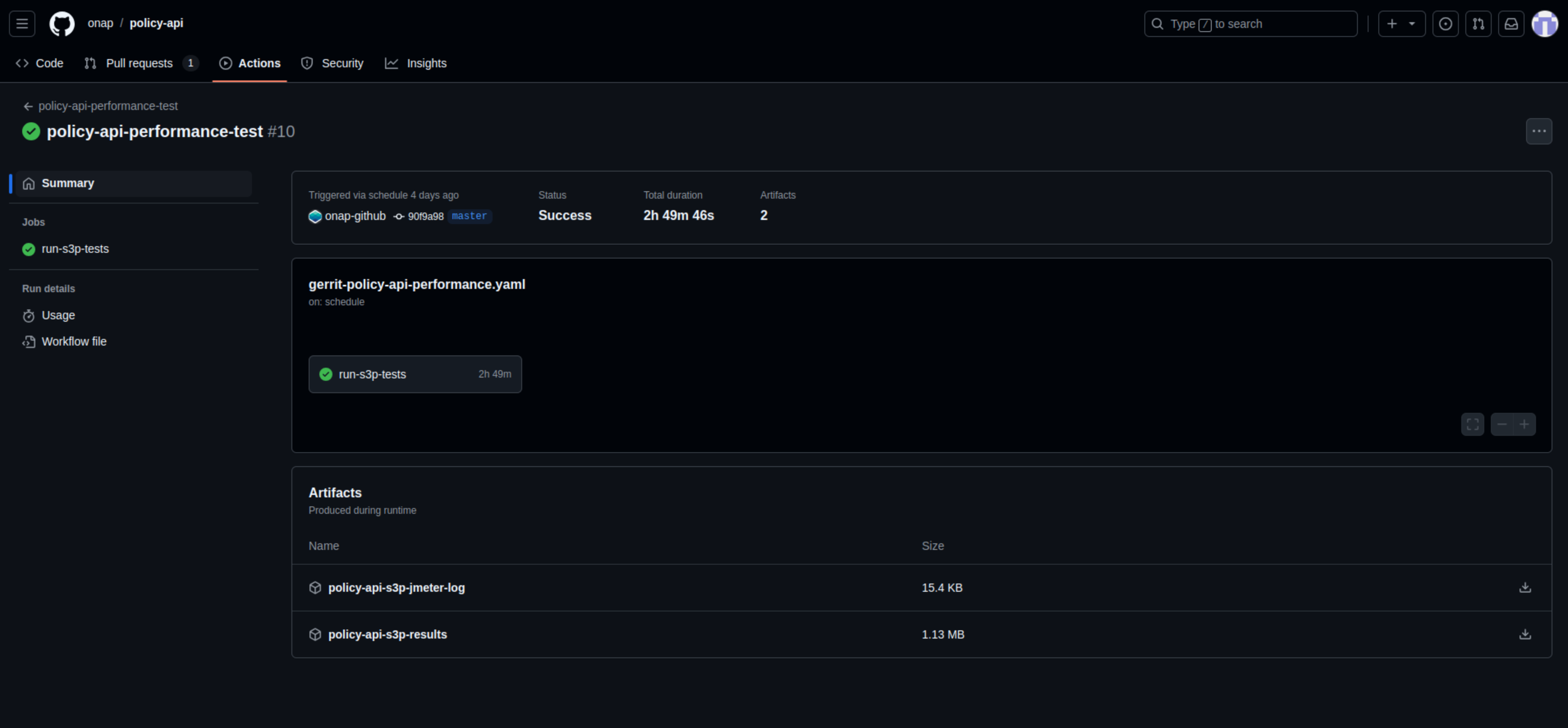Image resolution: width=1568 pixels, height=728 pixels.
Task: Focus the 'Type / to search' field
Action: pyautogui.click(x=1250, y=24)
